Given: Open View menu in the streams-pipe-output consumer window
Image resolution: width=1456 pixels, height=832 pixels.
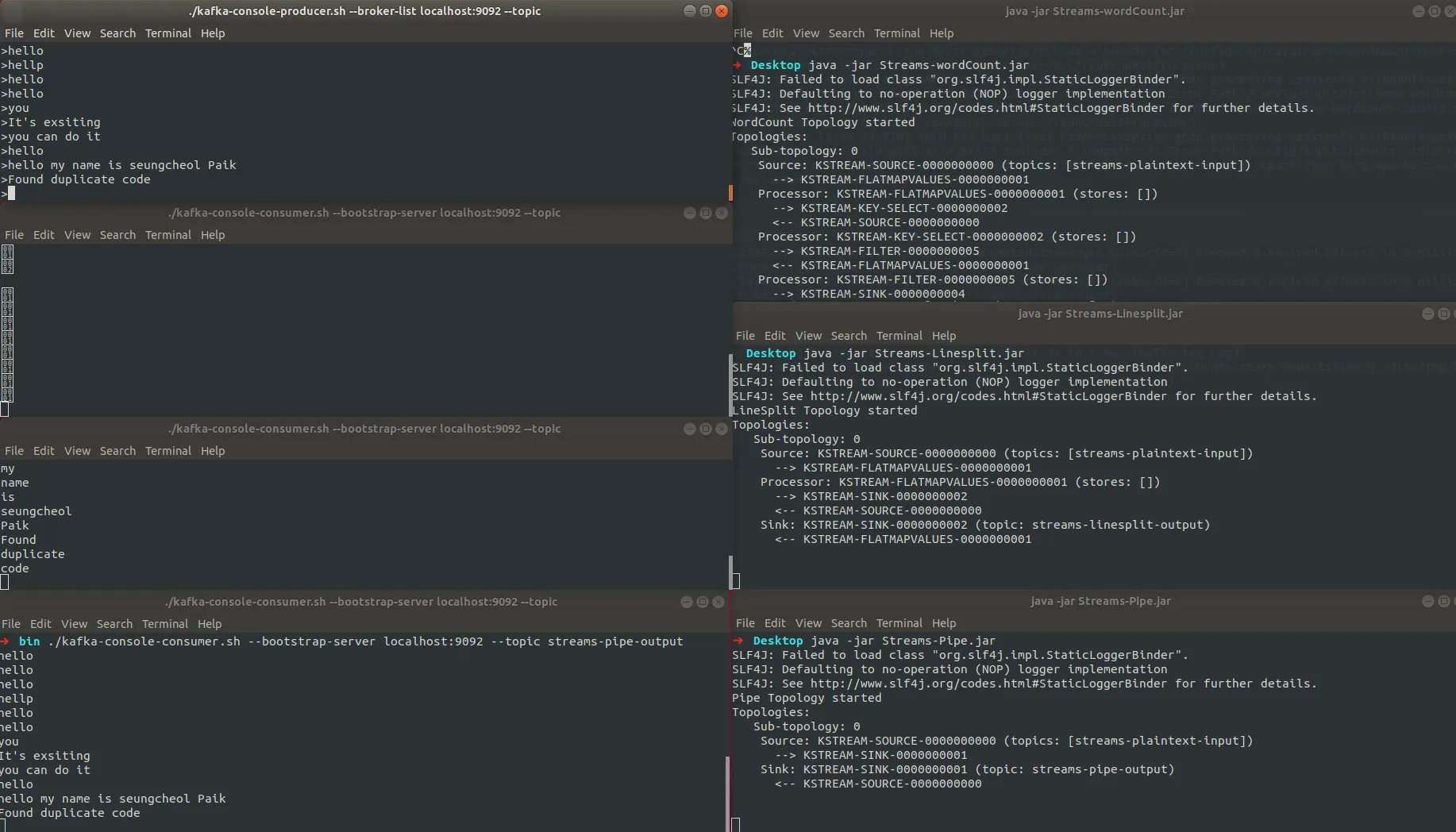Looking at the screenshot, I should 74,624.
